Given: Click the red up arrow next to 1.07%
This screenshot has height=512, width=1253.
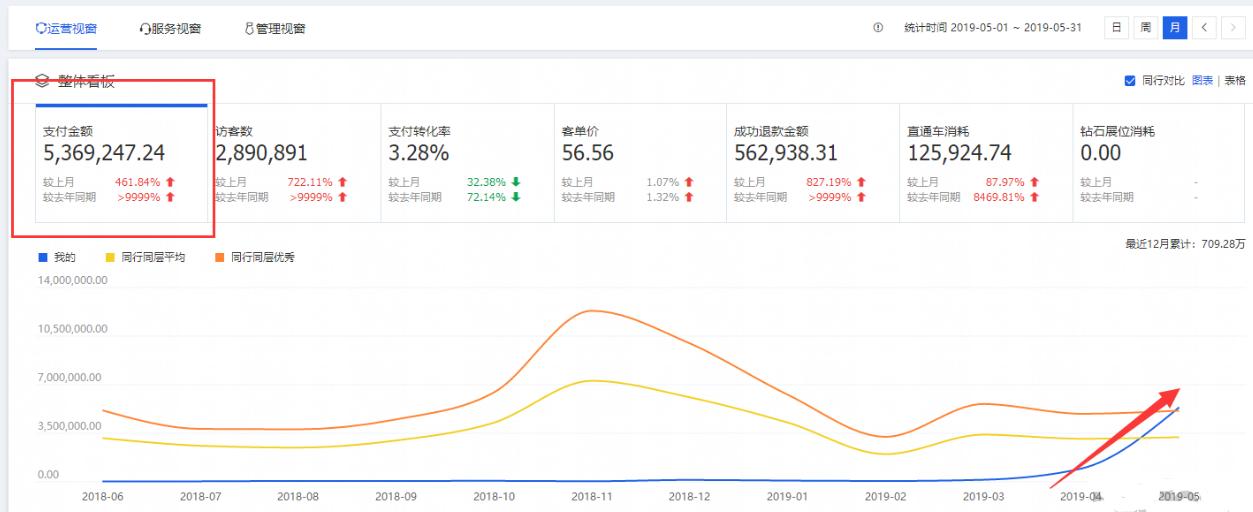Looking at the screenshot, I should click(689, 182).
